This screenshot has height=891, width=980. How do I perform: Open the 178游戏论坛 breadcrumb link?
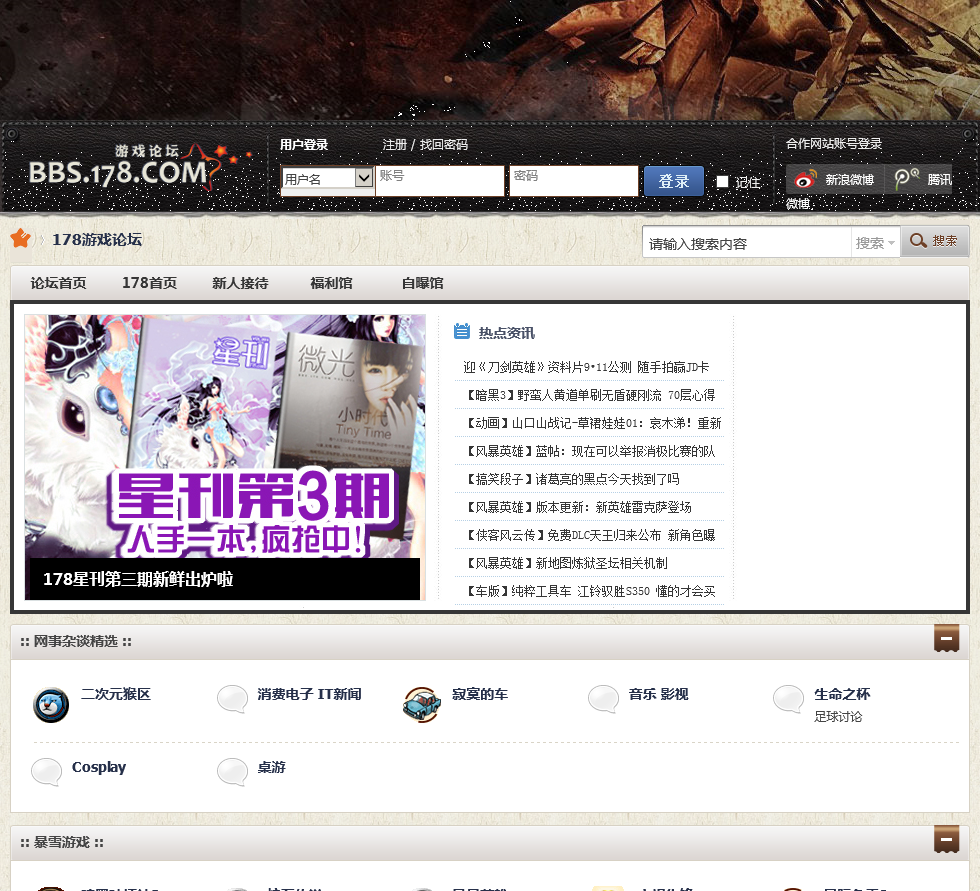(97, 239)
